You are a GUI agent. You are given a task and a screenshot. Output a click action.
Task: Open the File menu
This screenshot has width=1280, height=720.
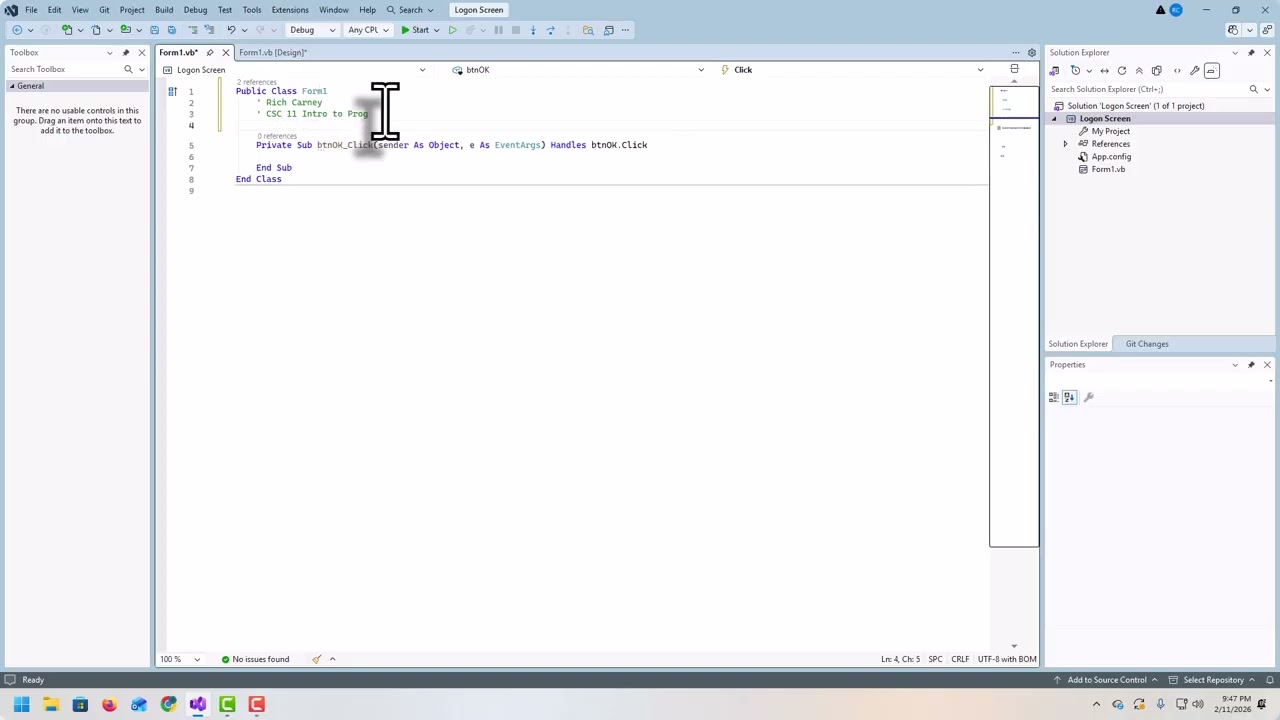tap(31, 10)
